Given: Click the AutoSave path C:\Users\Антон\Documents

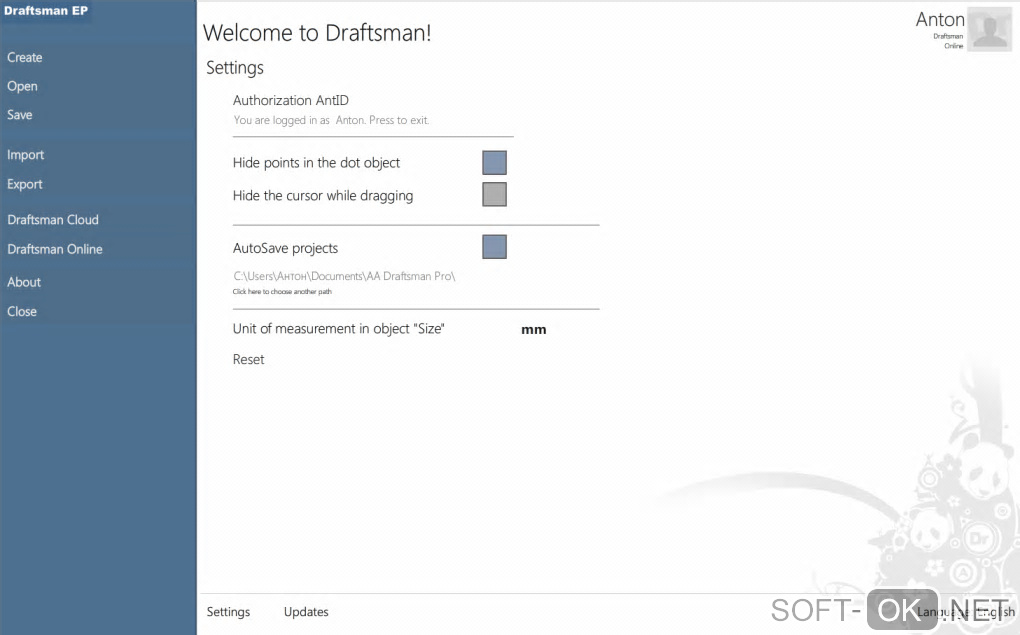Looking at the screenshot, I should [x=344, y=276].
